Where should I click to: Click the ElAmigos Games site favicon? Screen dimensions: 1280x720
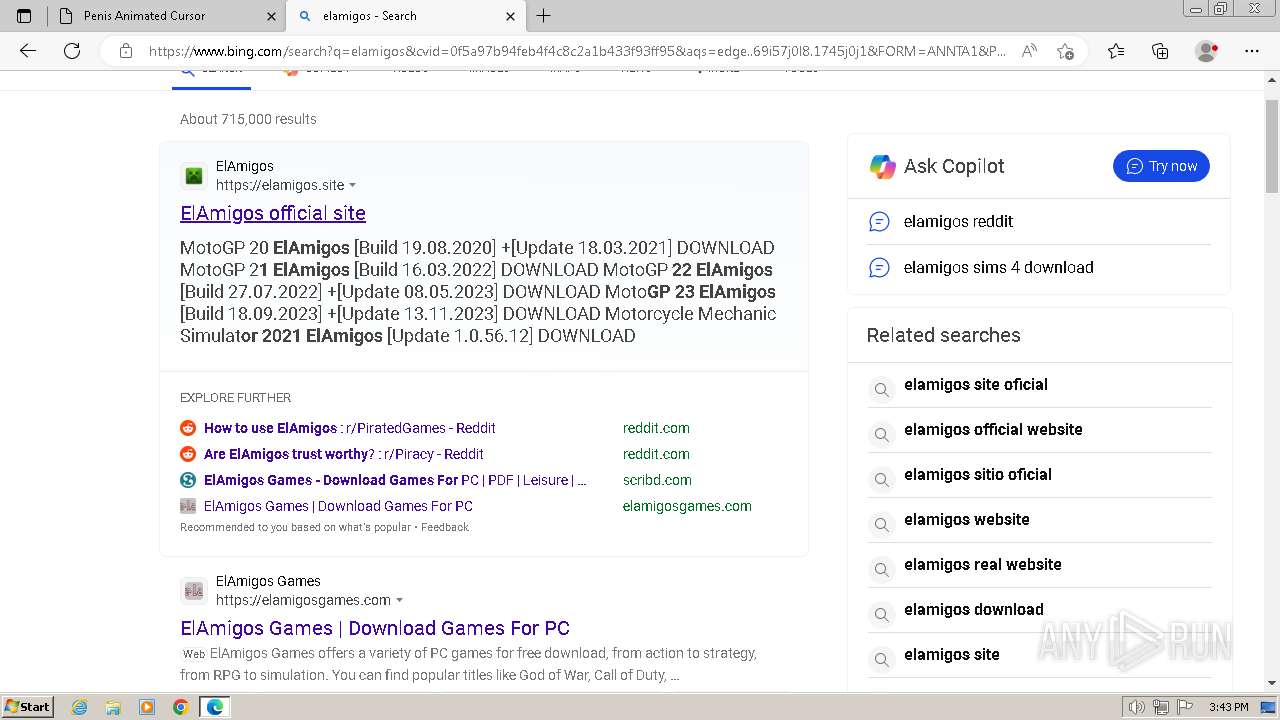pyautogui.click(x=194, y=591)
